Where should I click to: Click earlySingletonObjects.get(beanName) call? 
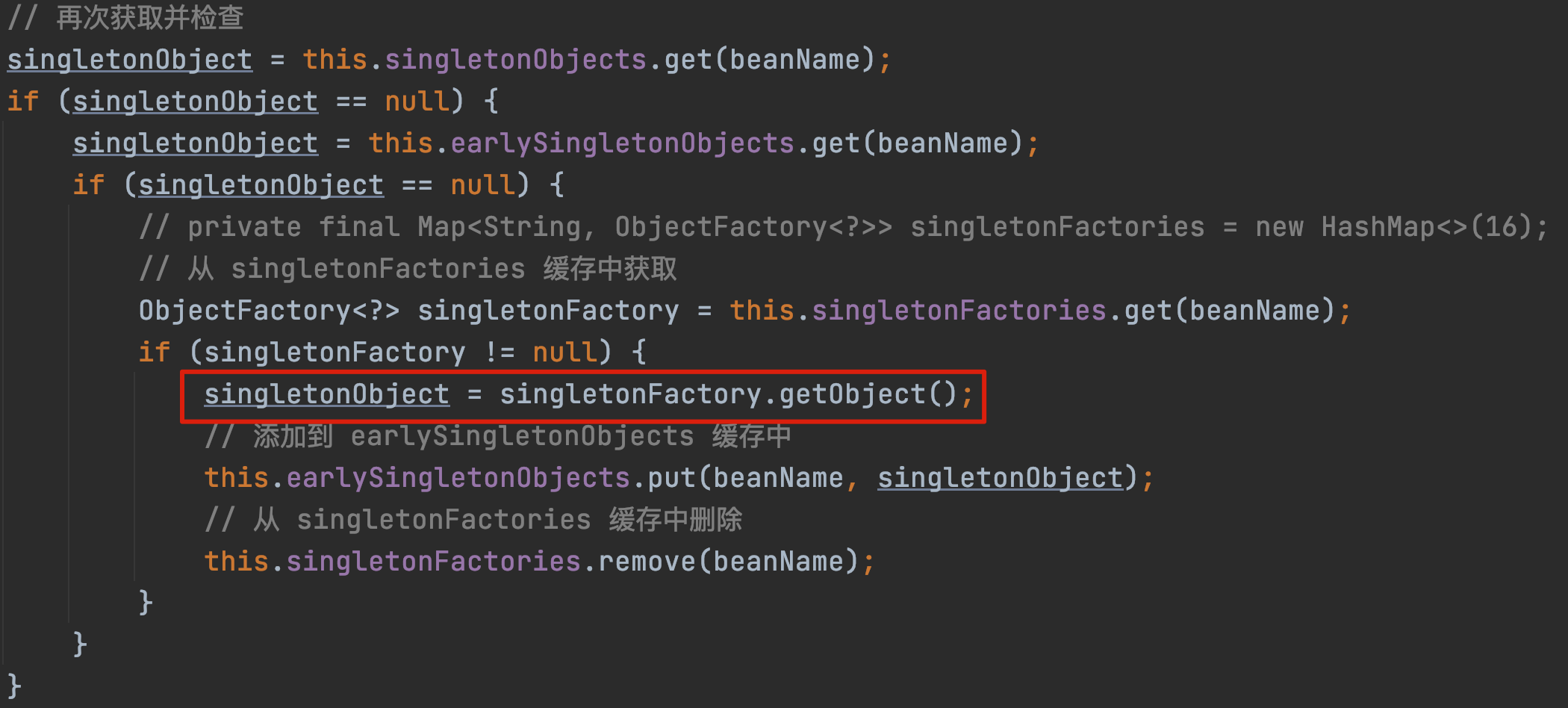point(736,143)
